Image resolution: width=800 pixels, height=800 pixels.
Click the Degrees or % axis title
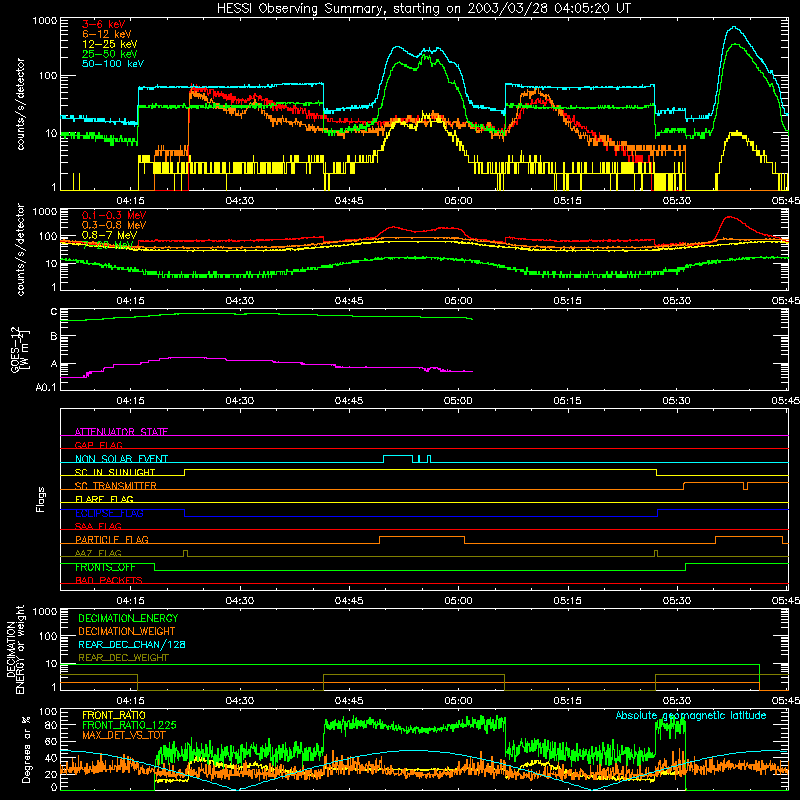pyautogui.click(x=26, y=749)
